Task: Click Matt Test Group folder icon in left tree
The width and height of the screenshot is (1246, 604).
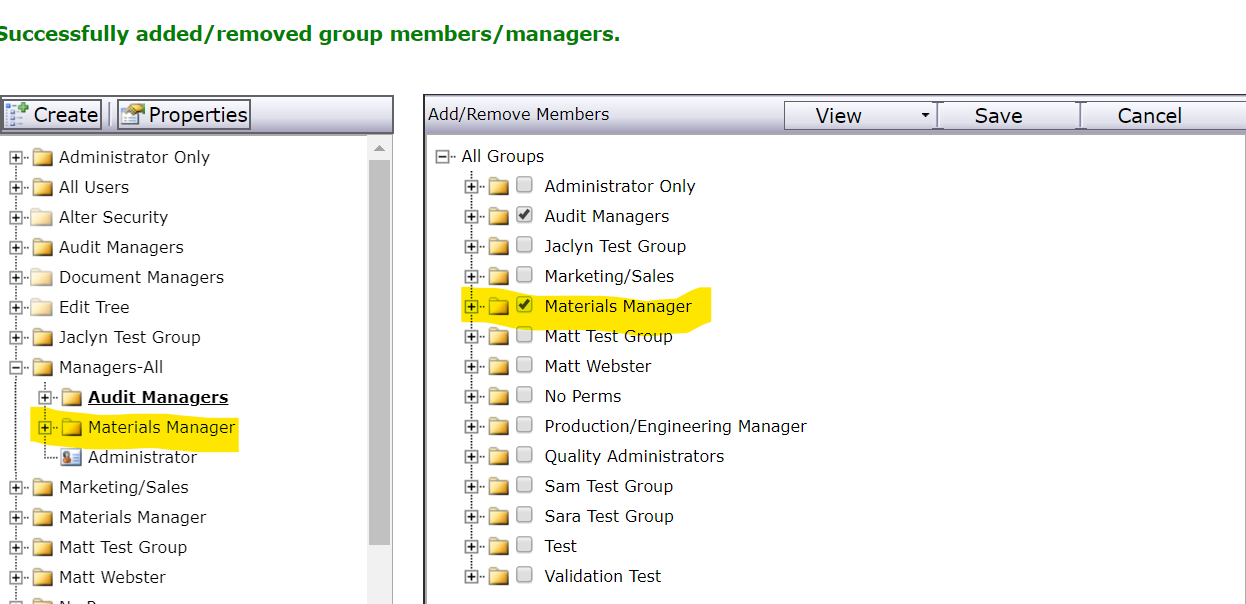Action: coord(42,547)
